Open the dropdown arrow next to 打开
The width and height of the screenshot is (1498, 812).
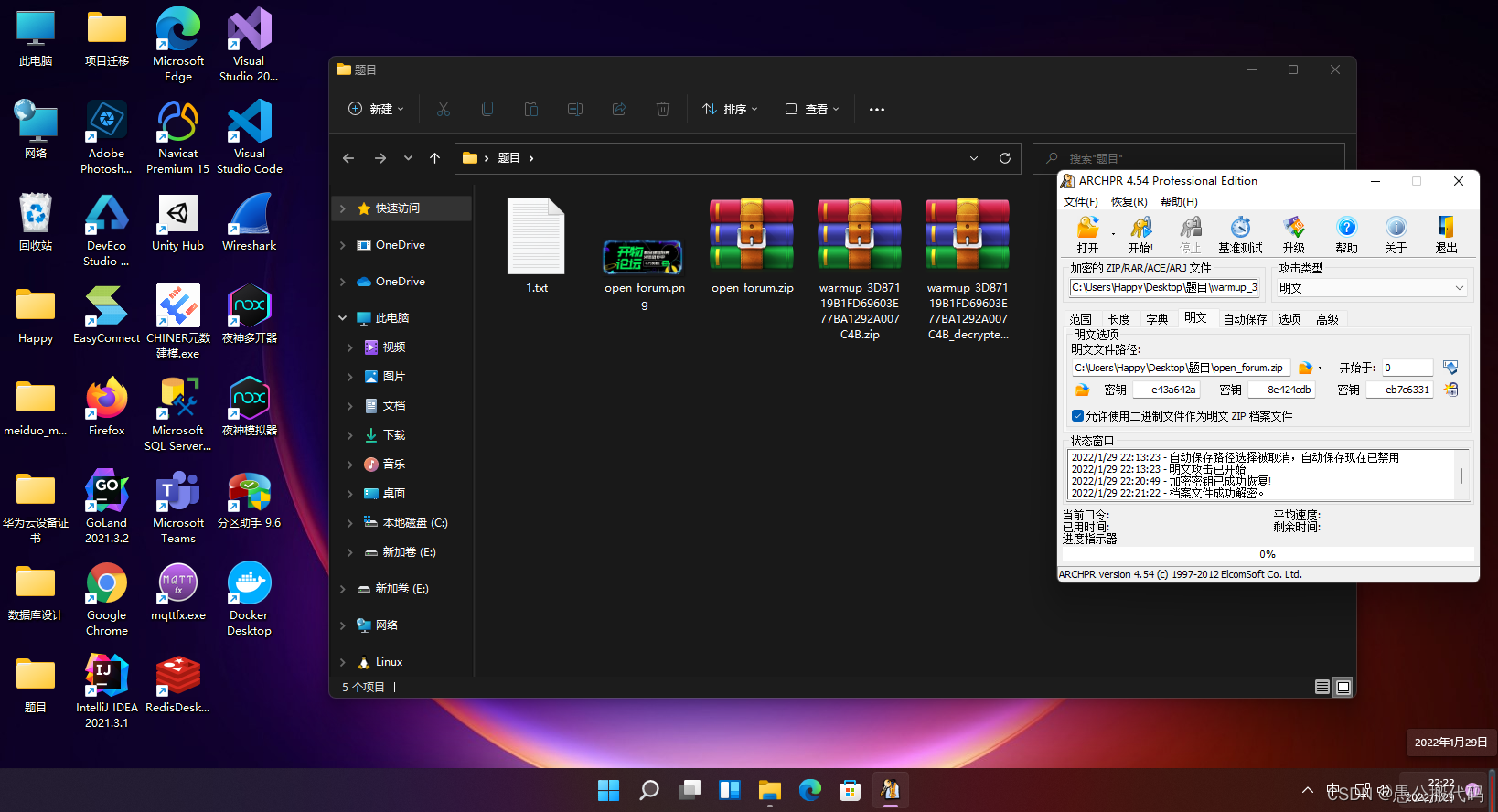coord(1113,234)
